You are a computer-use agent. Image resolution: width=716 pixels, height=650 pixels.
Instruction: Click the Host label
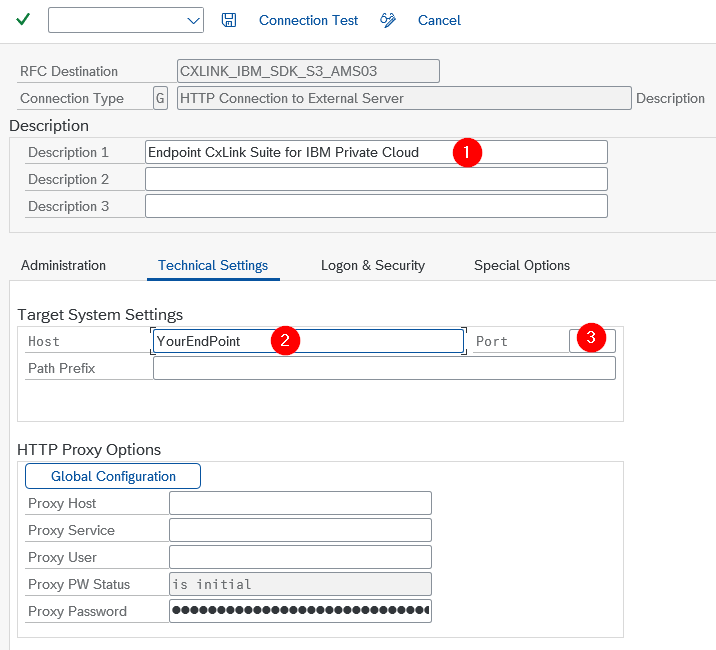click(44, 341)
